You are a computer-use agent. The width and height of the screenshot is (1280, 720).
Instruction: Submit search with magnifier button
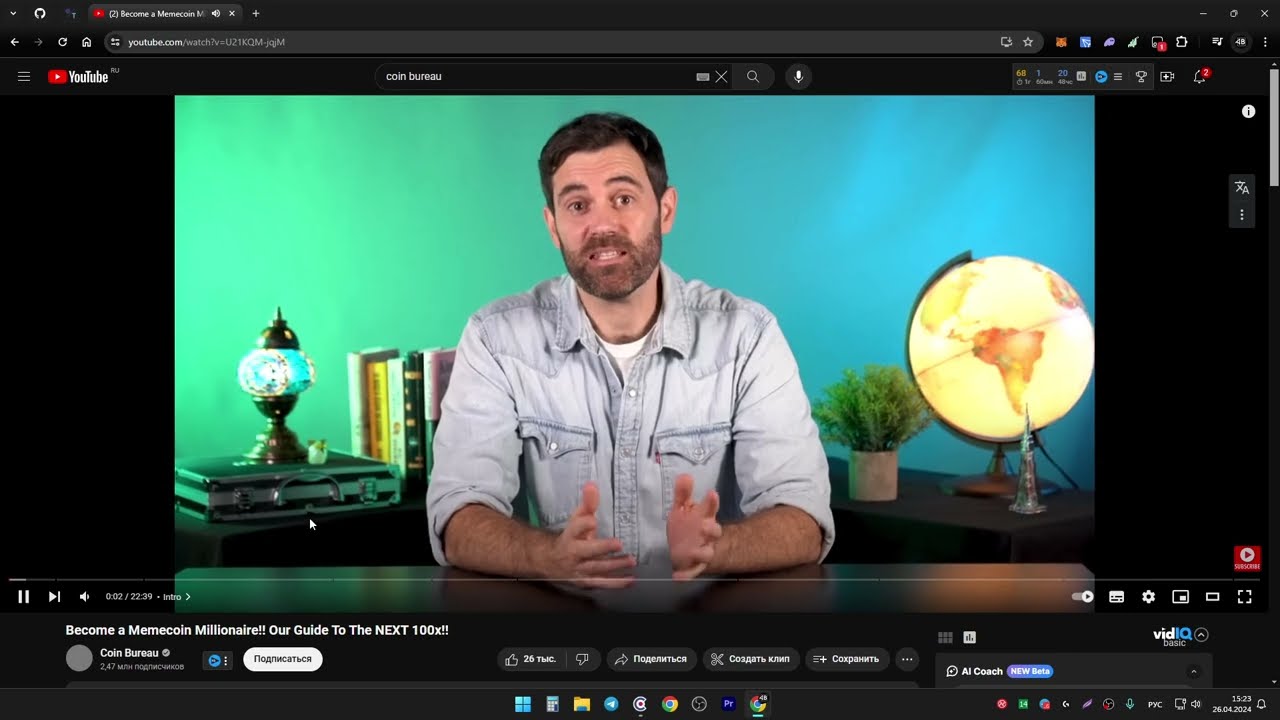pyautogui.click(x=753, y=76)
